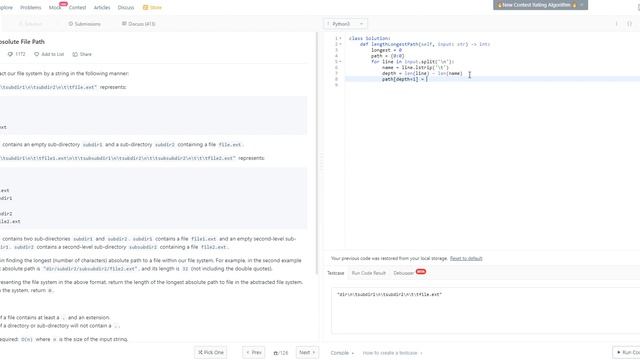Open the Discuss (413) tab
The width and height of the screenshot is (640, 360).
coord(138,24)
